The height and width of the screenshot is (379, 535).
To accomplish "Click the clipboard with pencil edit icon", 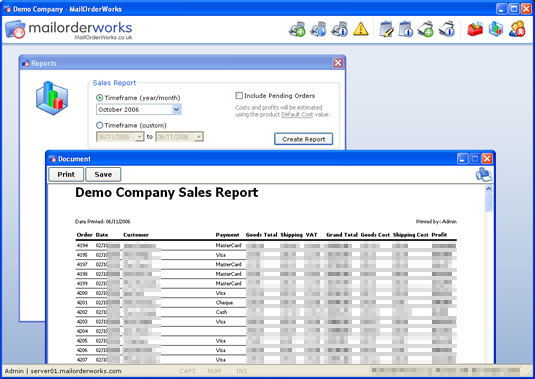I will [386, 29].
